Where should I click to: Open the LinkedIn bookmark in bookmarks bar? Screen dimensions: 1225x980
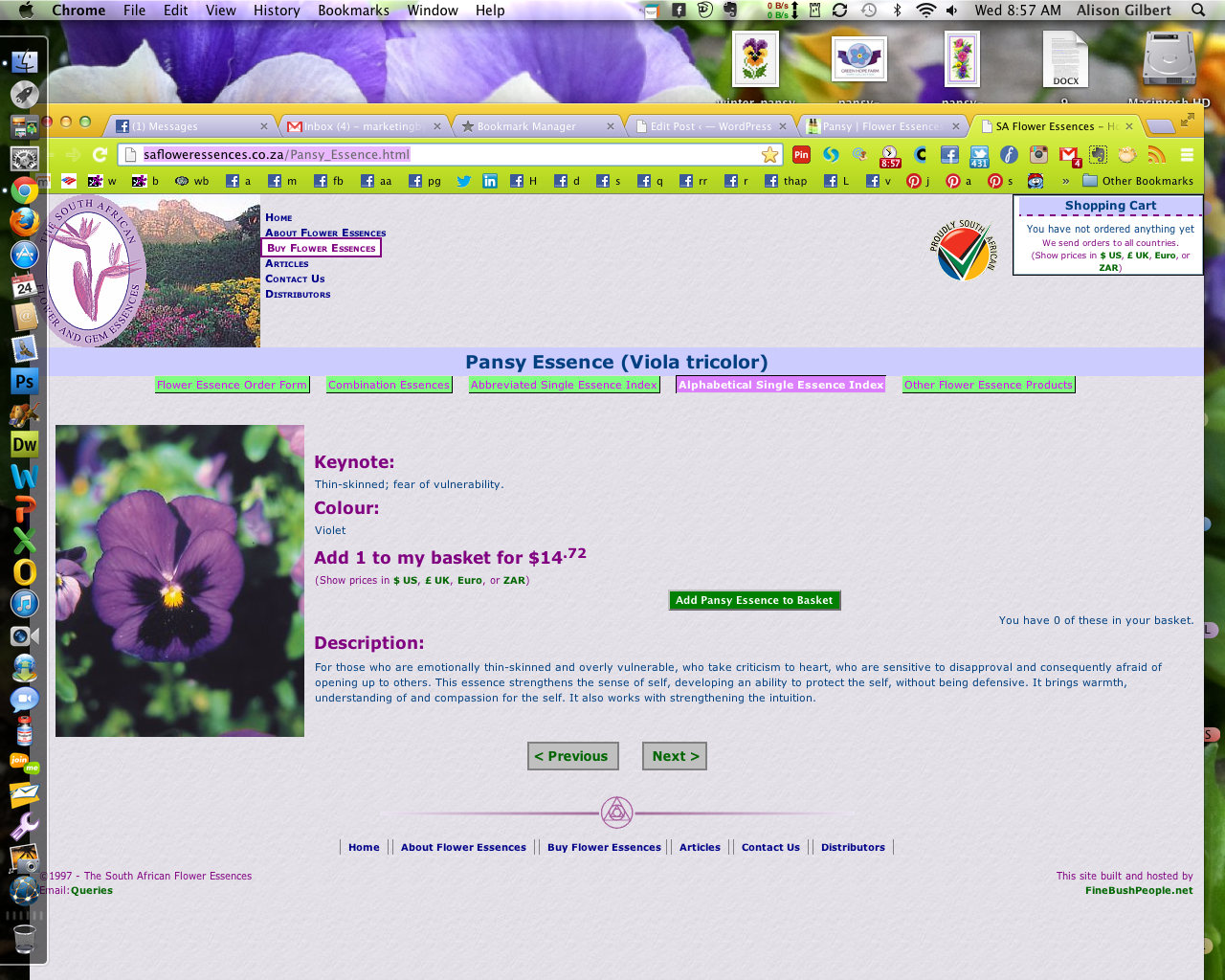pos(490,181)
